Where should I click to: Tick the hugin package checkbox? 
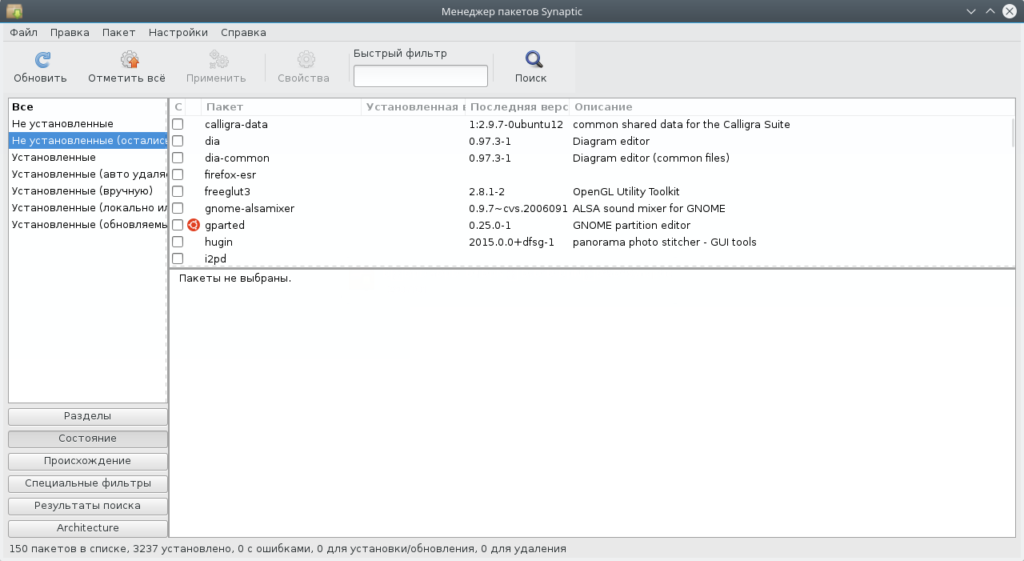178,242
